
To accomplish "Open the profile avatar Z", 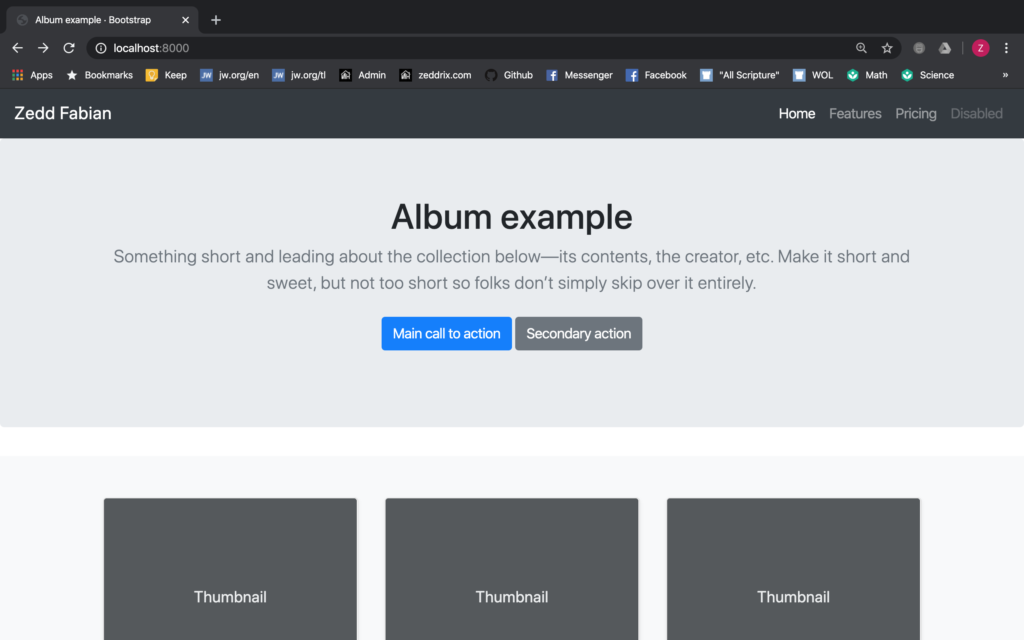I will (980, 48).
